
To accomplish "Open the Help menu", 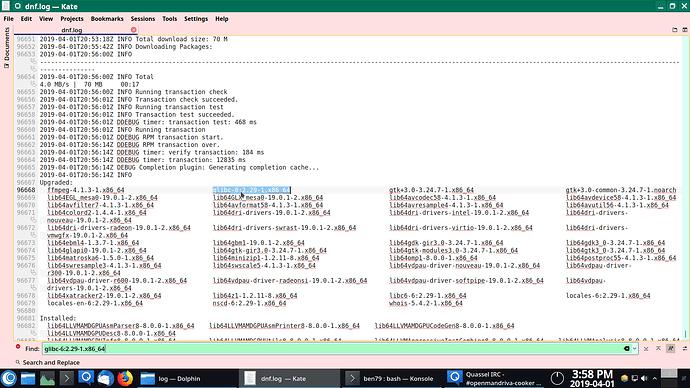I will (222, 19).
